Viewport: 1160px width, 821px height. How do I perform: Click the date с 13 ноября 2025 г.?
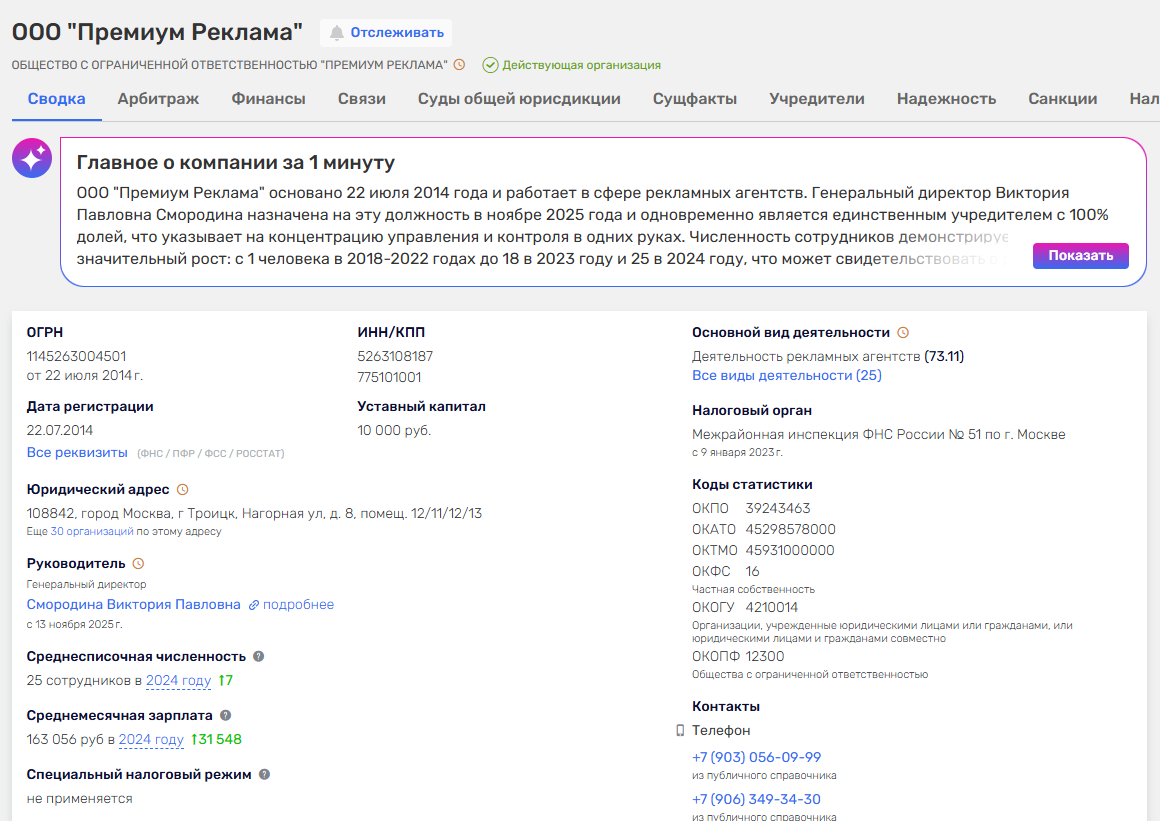(x=74, y=624)
